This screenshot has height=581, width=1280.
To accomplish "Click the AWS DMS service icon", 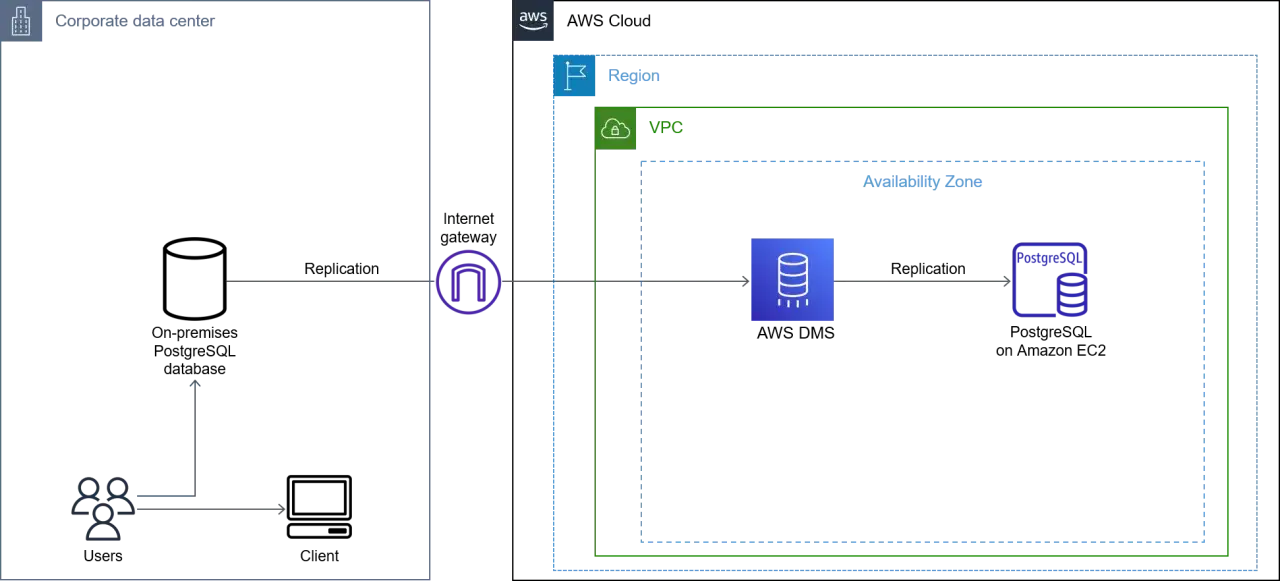I will click(792, 279).
